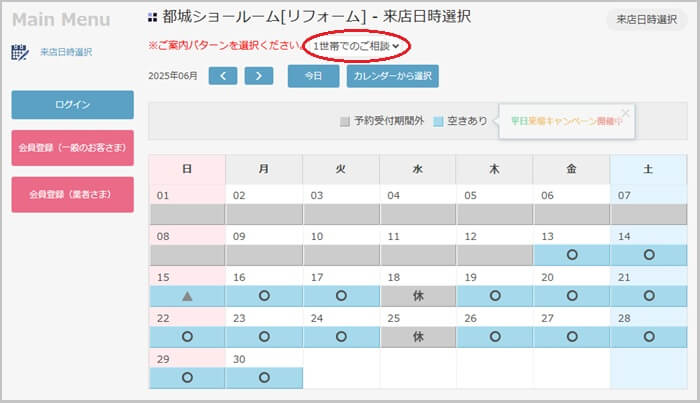The height and width of the screenshot is (403, 700).
Task: Select available circle on June 17
Action: click(341, 296)
